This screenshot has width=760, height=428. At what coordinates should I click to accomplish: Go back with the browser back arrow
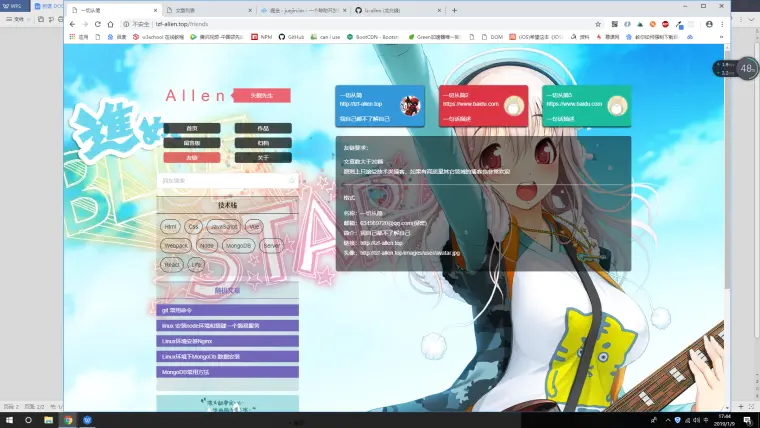pyautogui.click(x=73, y=24)
